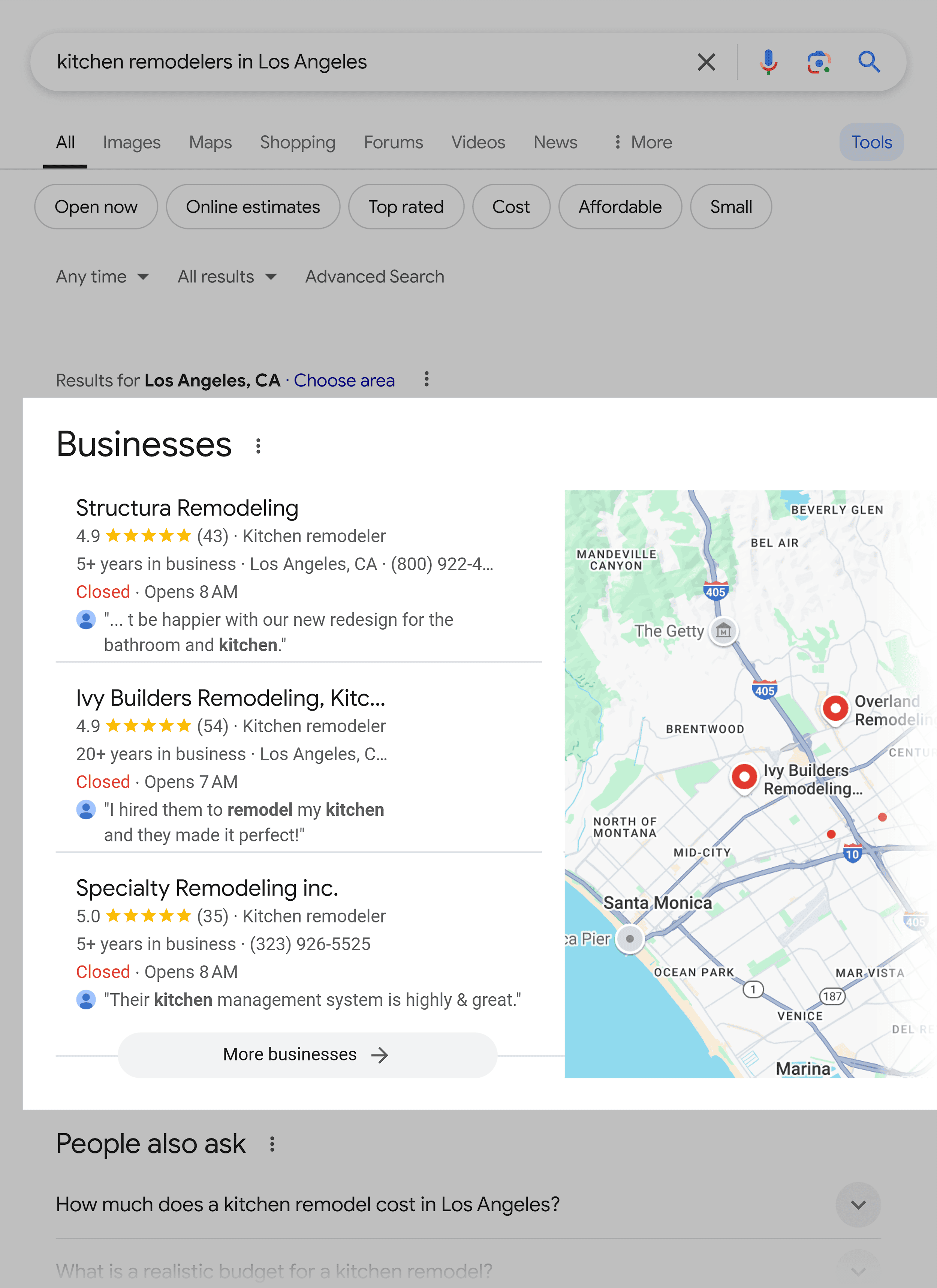Toggle the Small filter chip
The image size is (937, 1288).
point(731,207)
